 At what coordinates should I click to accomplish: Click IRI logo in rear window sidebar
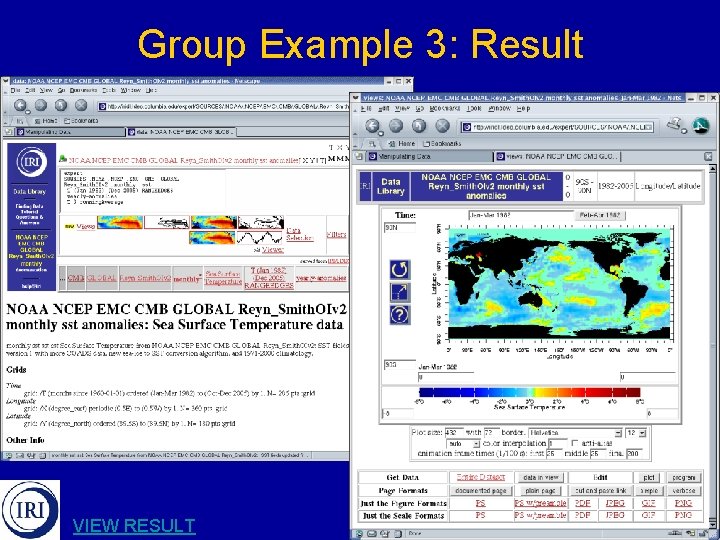pyautogui.click(x=32, y=162)
